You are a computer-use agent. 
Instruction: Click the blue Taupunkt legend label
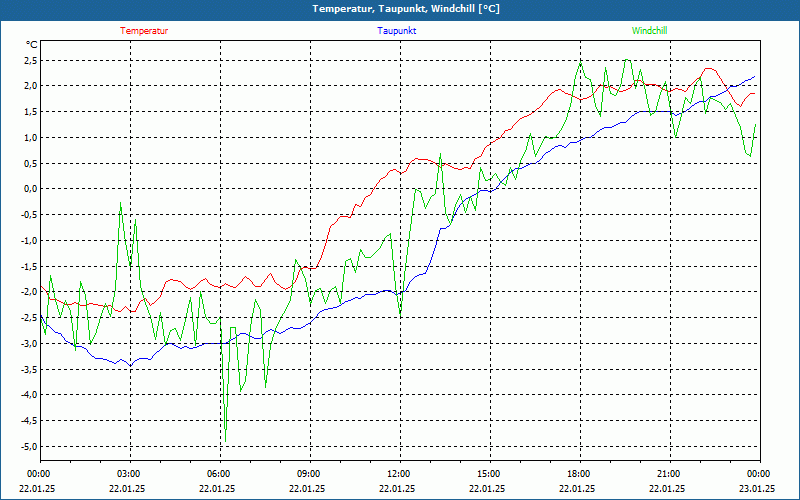(x=396, y=31)
